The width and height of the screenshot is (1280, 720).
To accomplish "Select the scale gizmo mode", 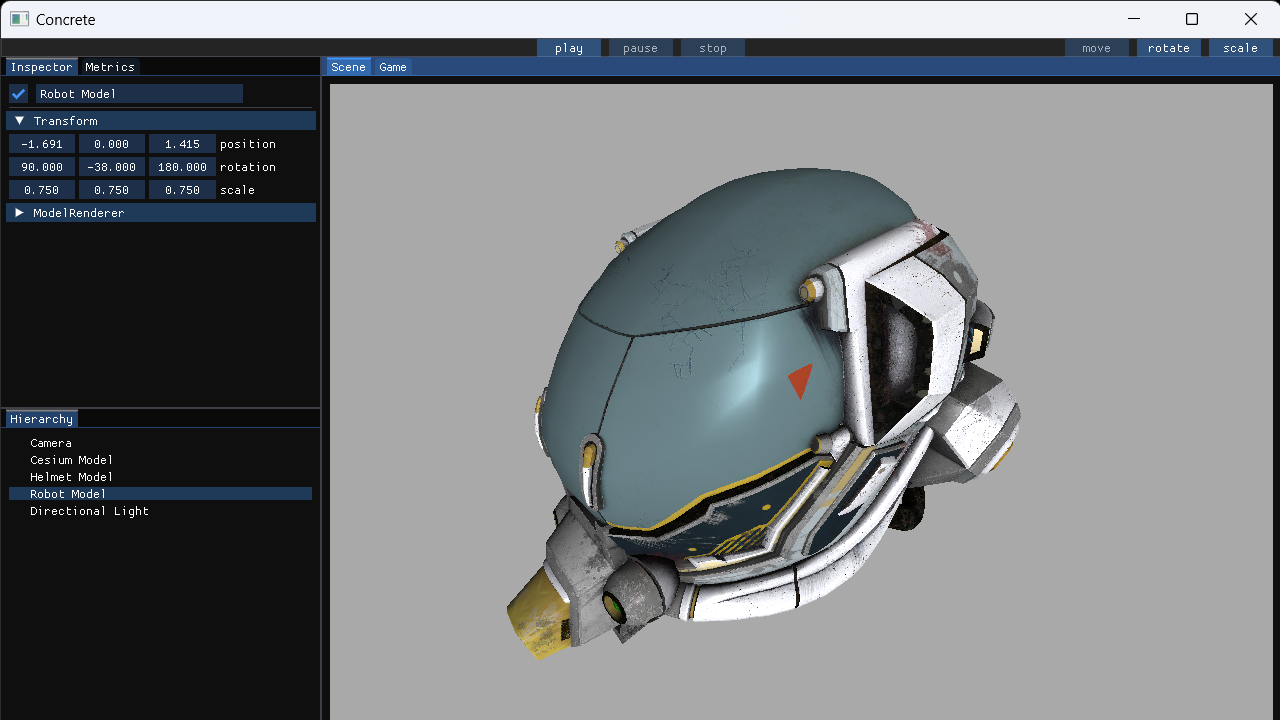I will pos(1240,48).
